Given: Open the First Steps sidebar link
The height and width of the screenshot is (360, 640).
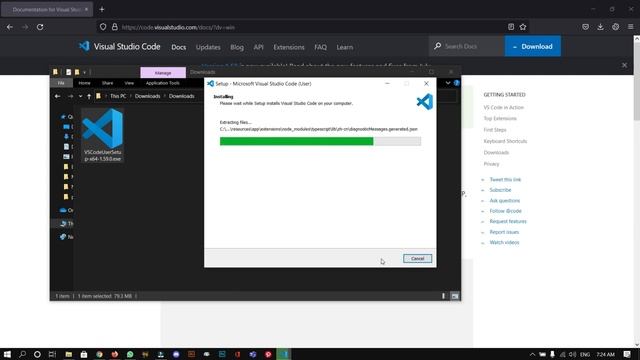Looking at the screenshot, I should 495,130.
